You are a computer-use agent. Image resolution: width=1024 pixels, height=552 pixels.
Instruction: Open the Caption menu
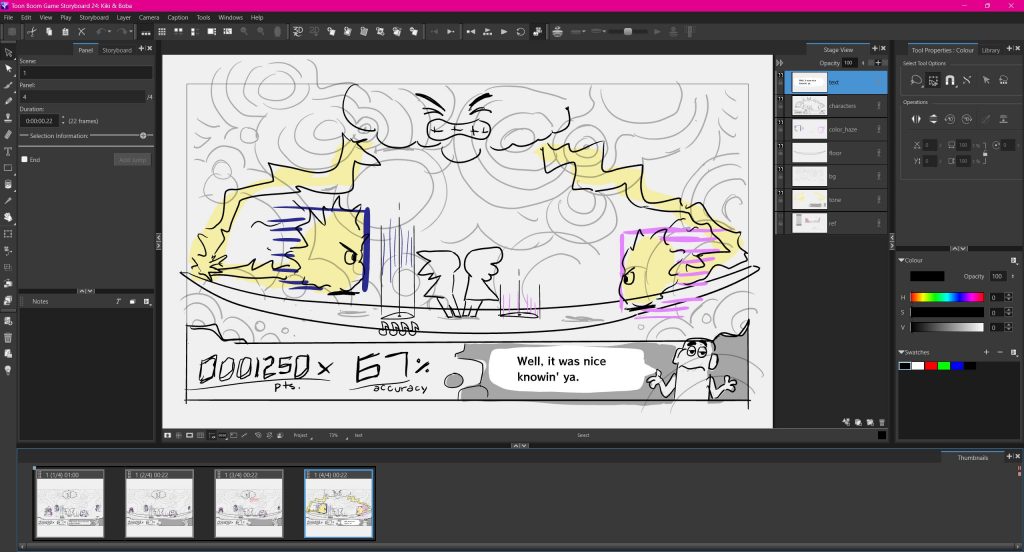click(x=178, y=18)
